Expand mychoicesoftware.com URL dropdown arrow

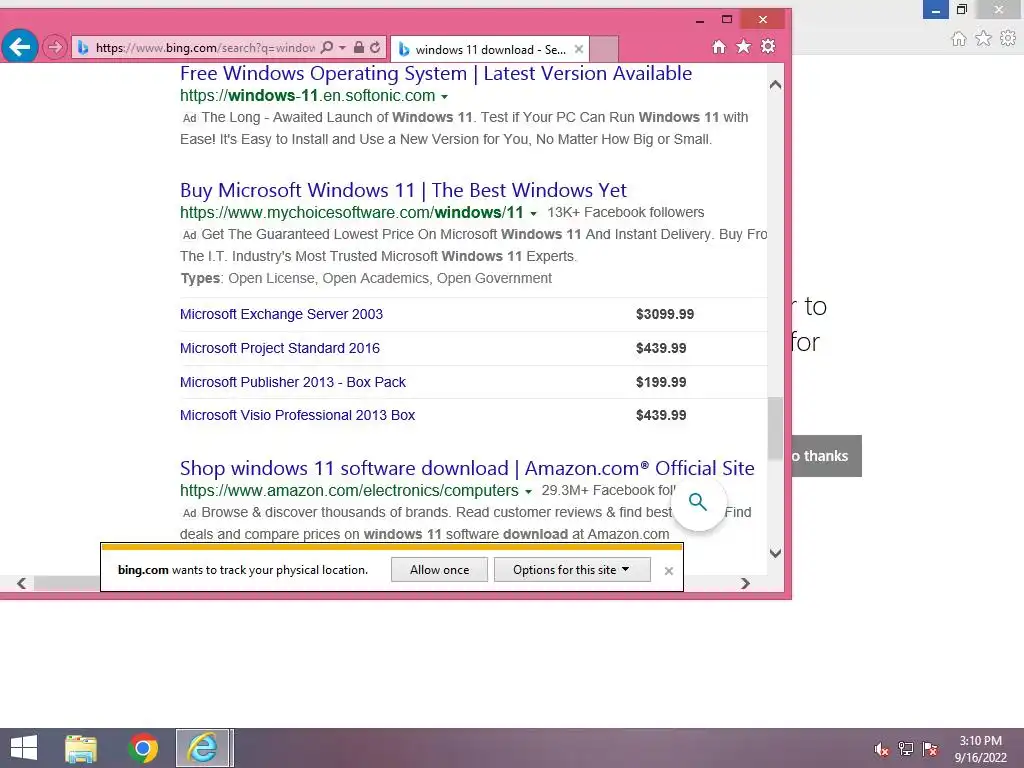(x=533, y=214)
